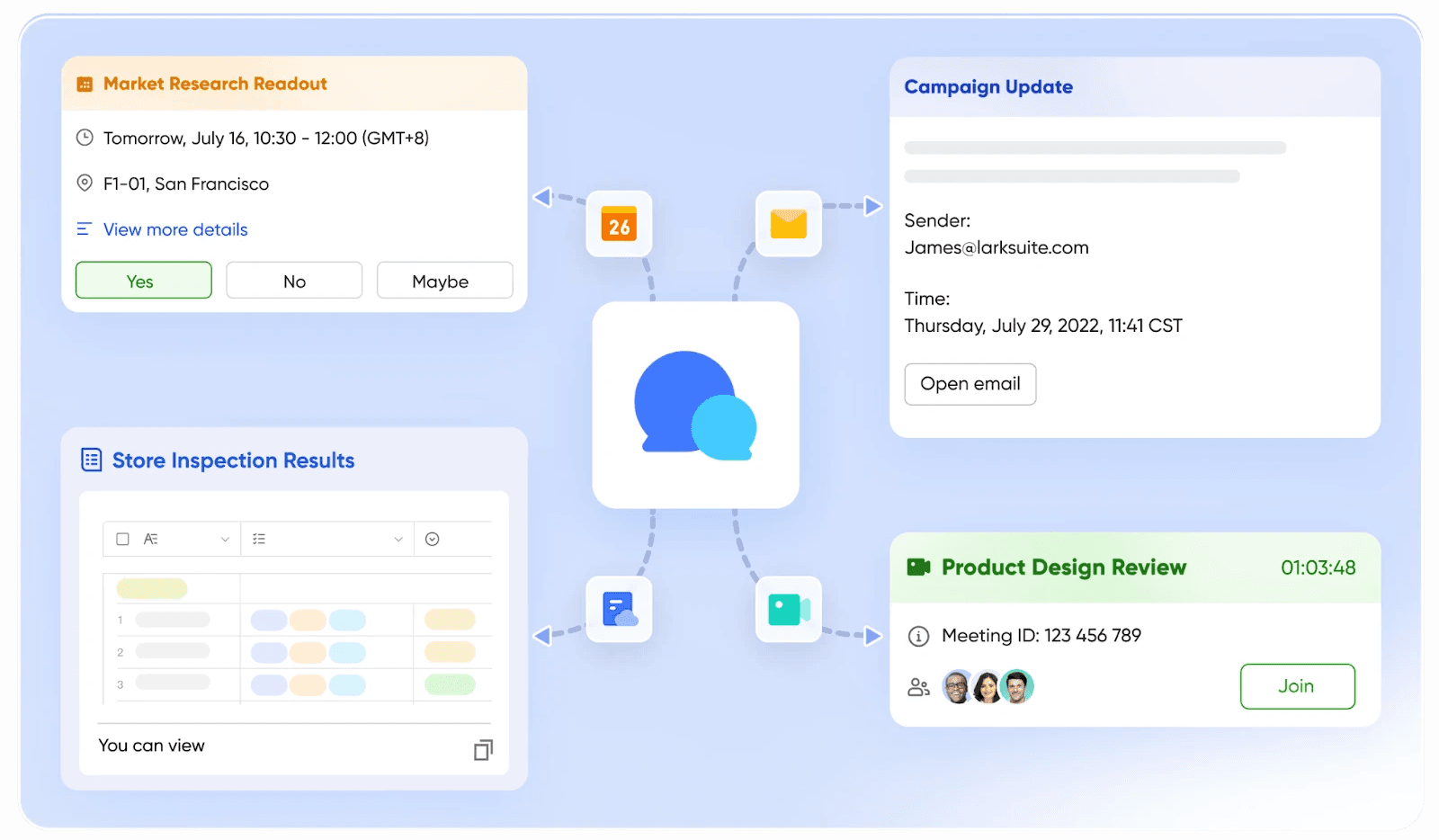Screen dimensions: 1439x840
Task: Click the first participant avatar with glasses
Action: tap(958, 687)
